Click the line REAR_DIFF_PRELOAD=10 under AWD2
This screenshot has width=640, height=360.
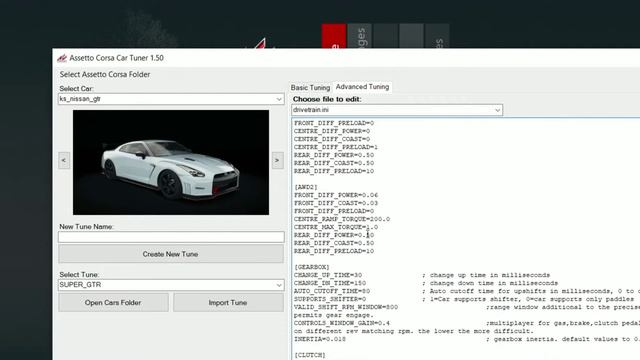[x=334, y=251]
